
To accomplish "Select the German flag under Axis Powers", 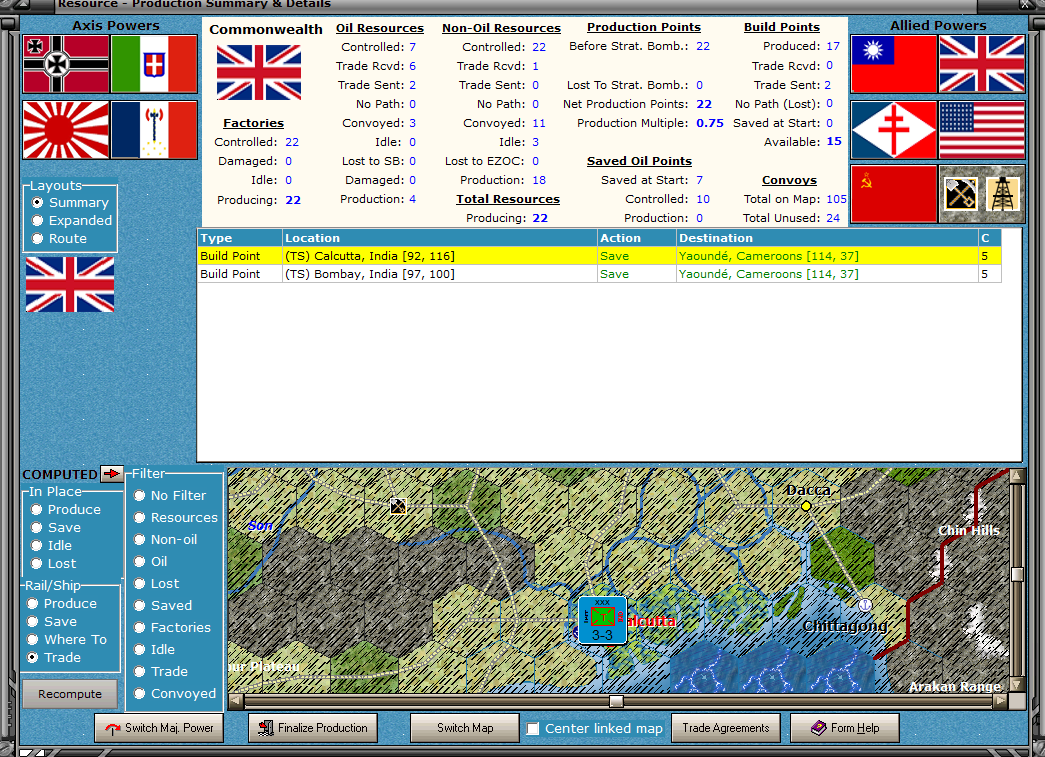I will pos(65,64).
